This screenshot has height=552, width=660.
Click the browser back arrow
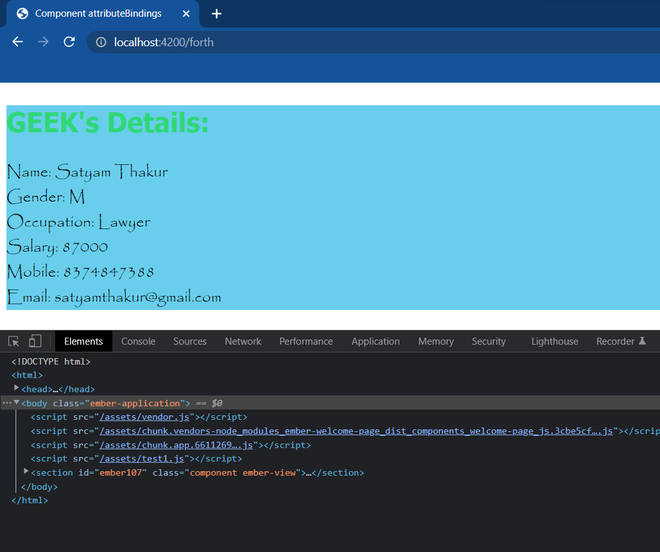17,42
